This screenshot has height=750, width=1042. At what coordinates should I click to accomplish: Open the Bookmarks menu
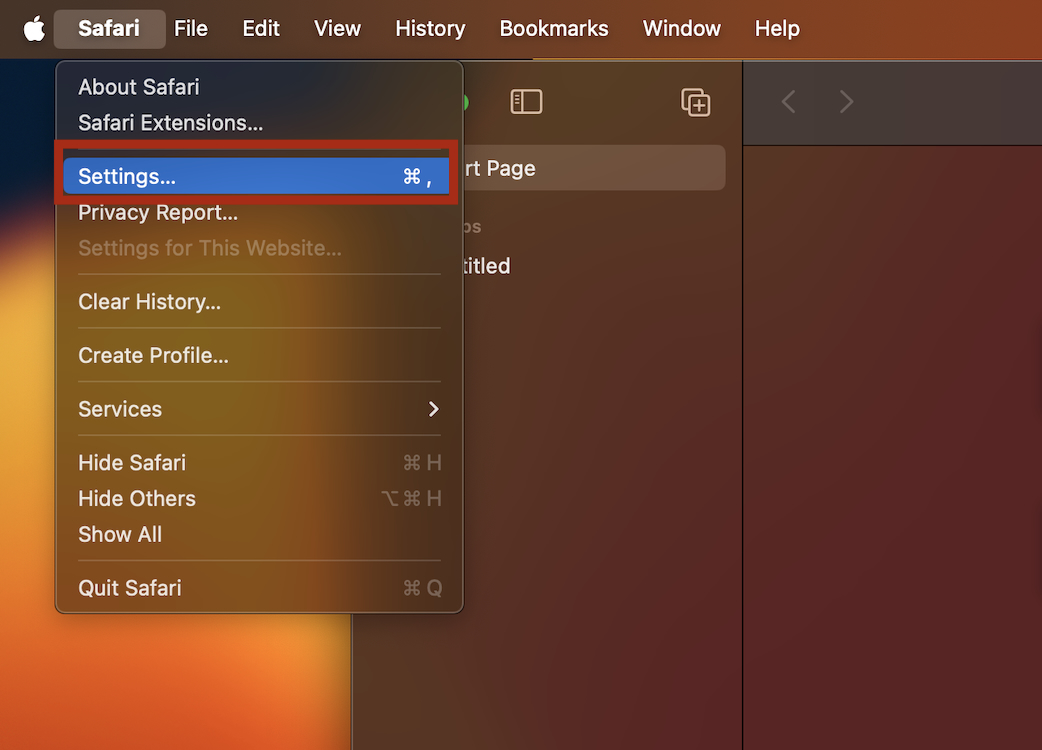[554, 28]
